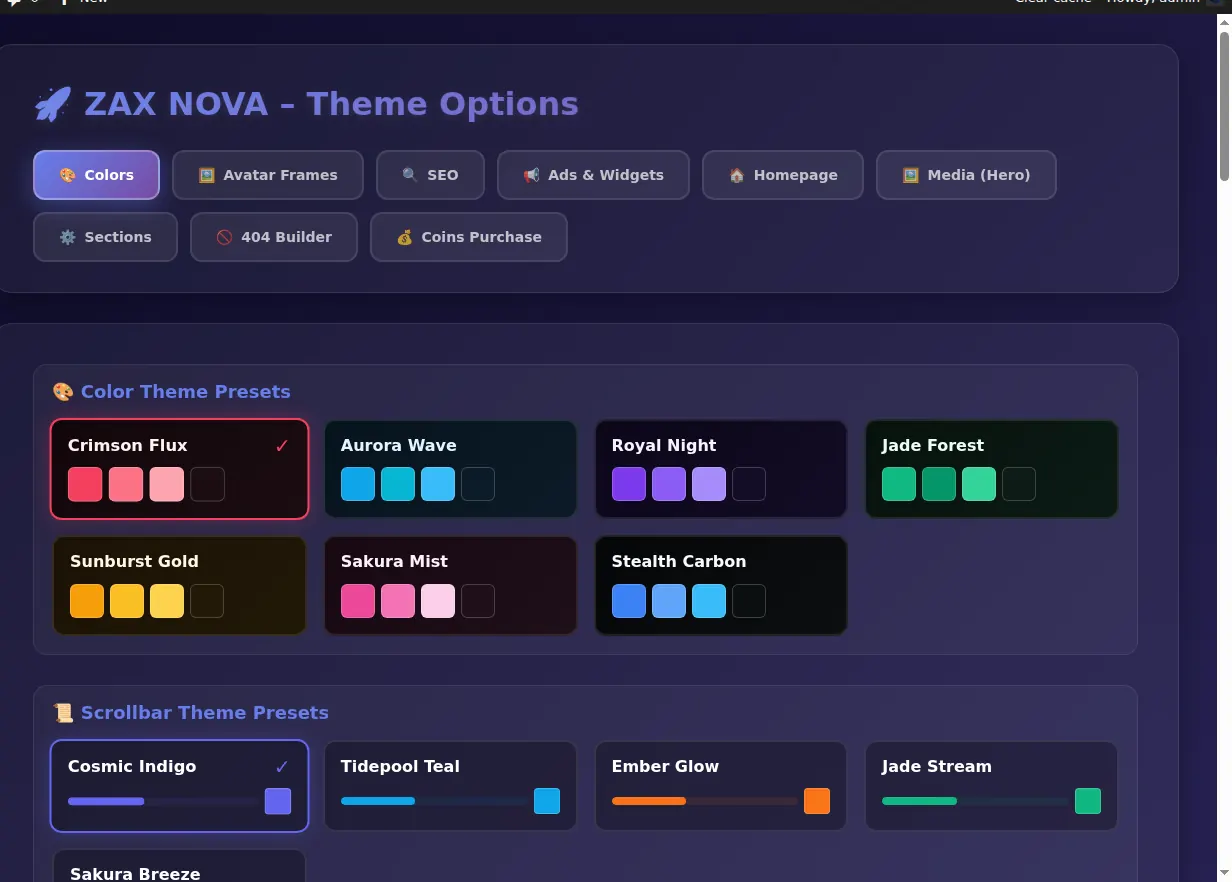Click the lightest pink swatch in Crimson Flux

(167, 484)
